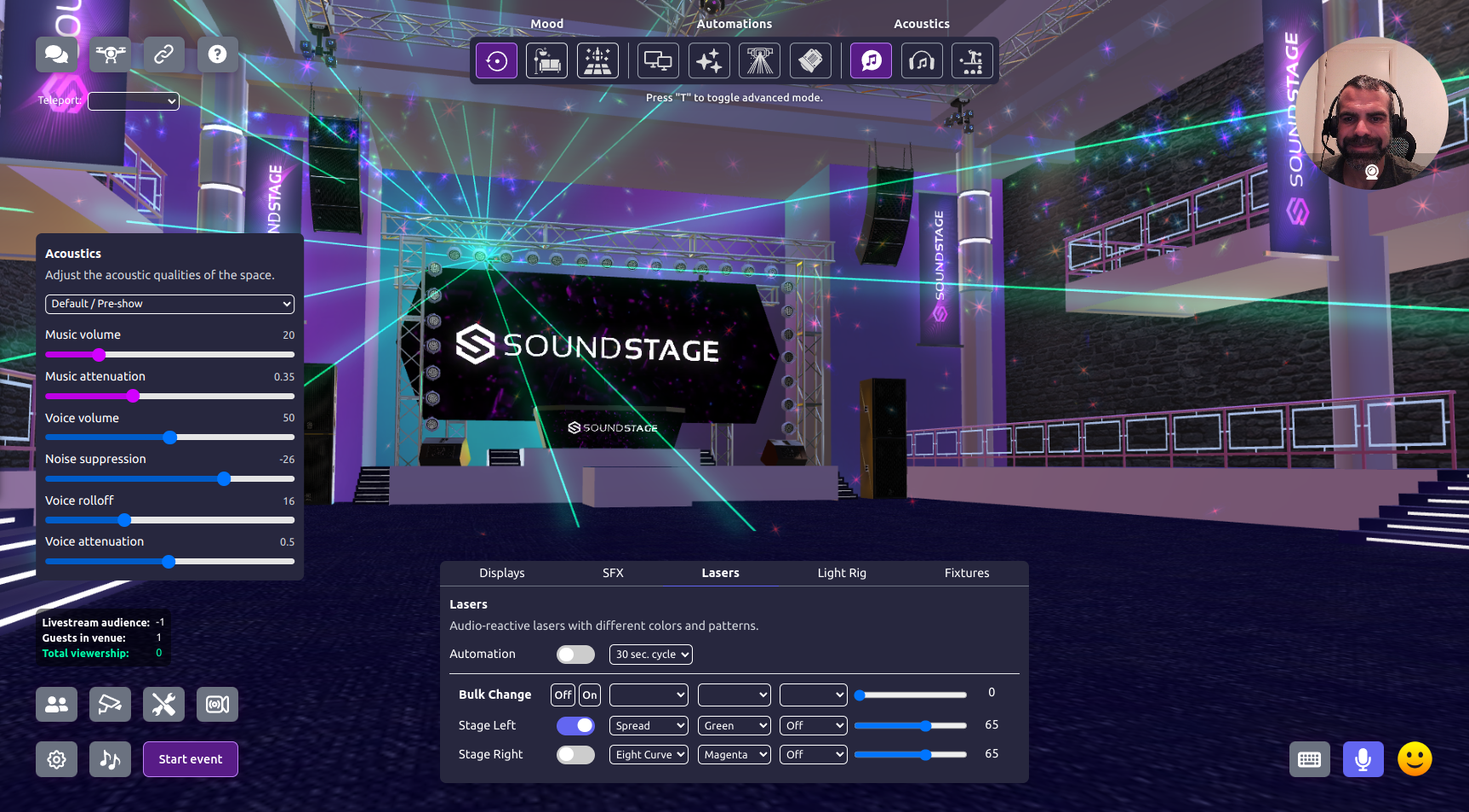Open the wrench and screwdriver tools icon
This screenshot has height=812, width=1469.
tap(164, 705)
